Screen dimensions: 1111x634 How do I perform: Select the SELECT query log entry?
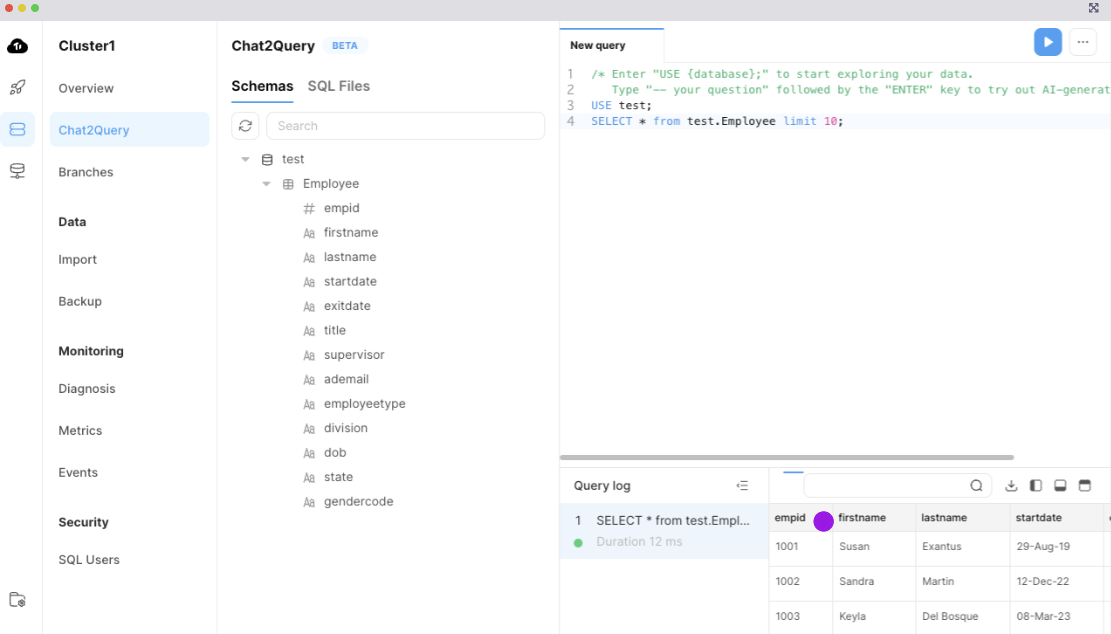point(664,531)
